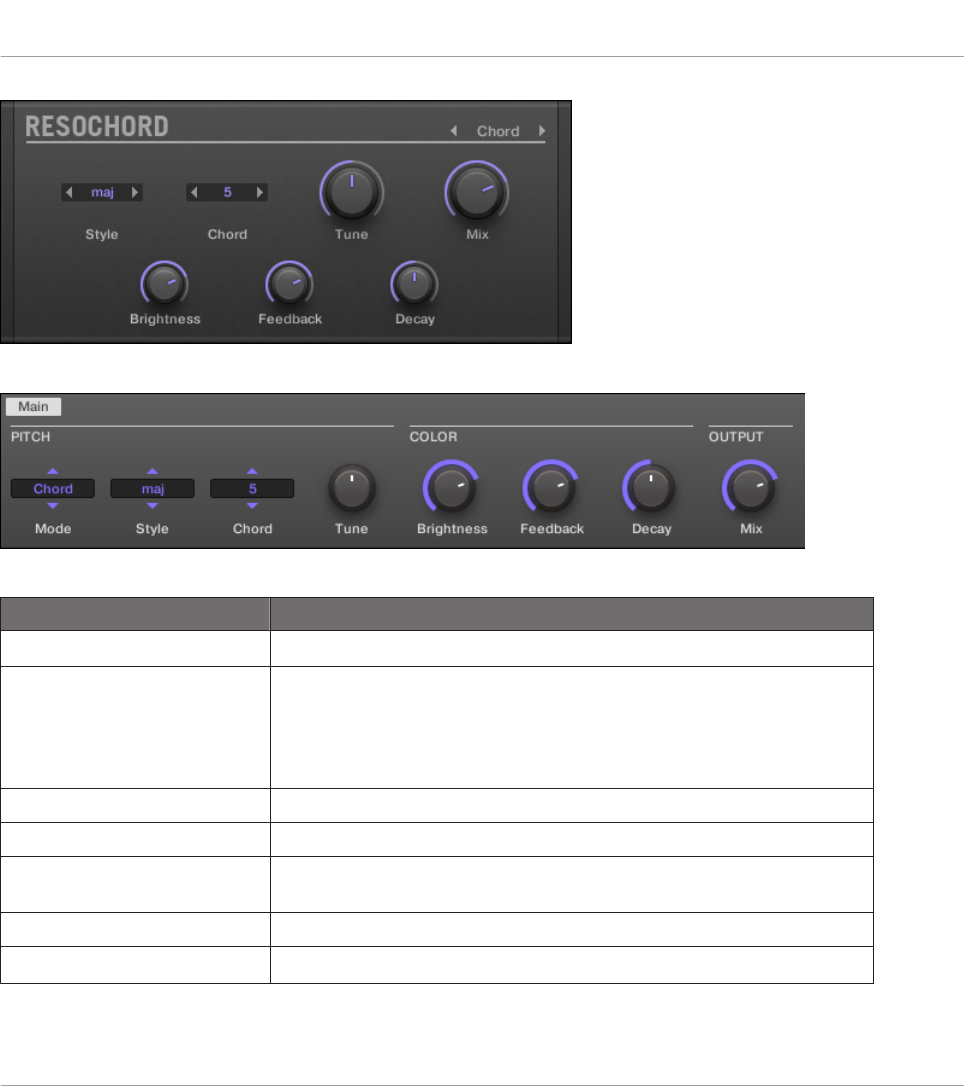Click the value 5 in the RESOCHORD Chord selector
This screenshot has width=965, height=1086.
[227, 192]
